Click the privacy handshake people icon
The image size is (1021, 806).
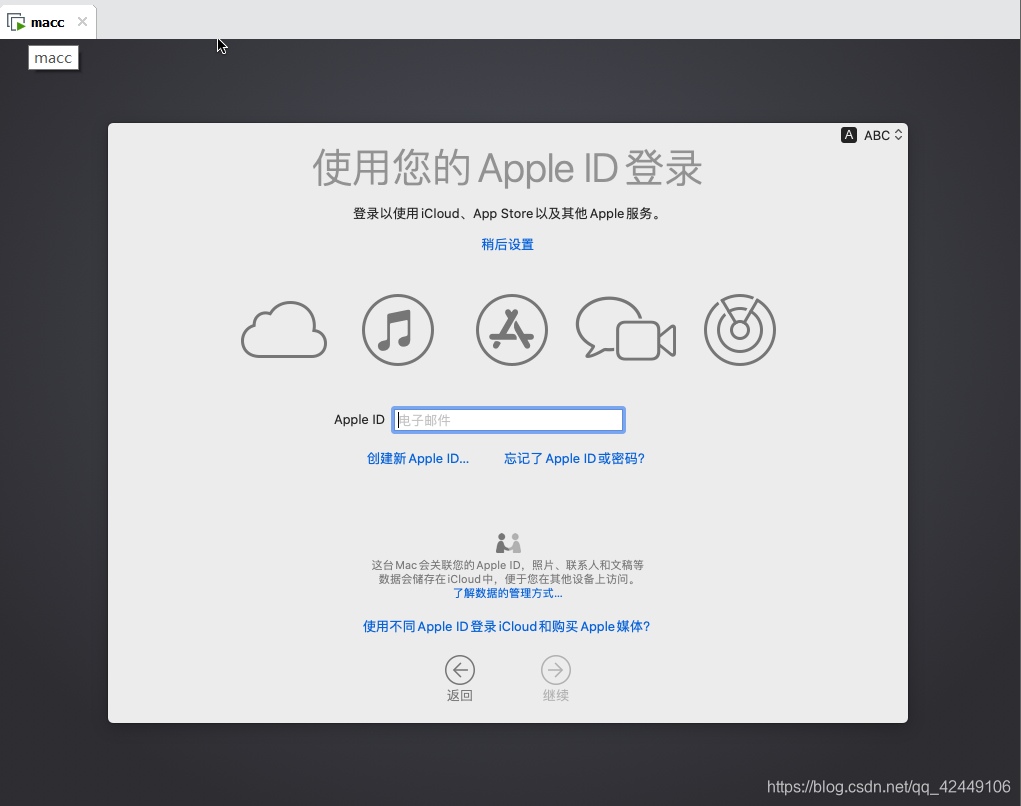point(509,542)
